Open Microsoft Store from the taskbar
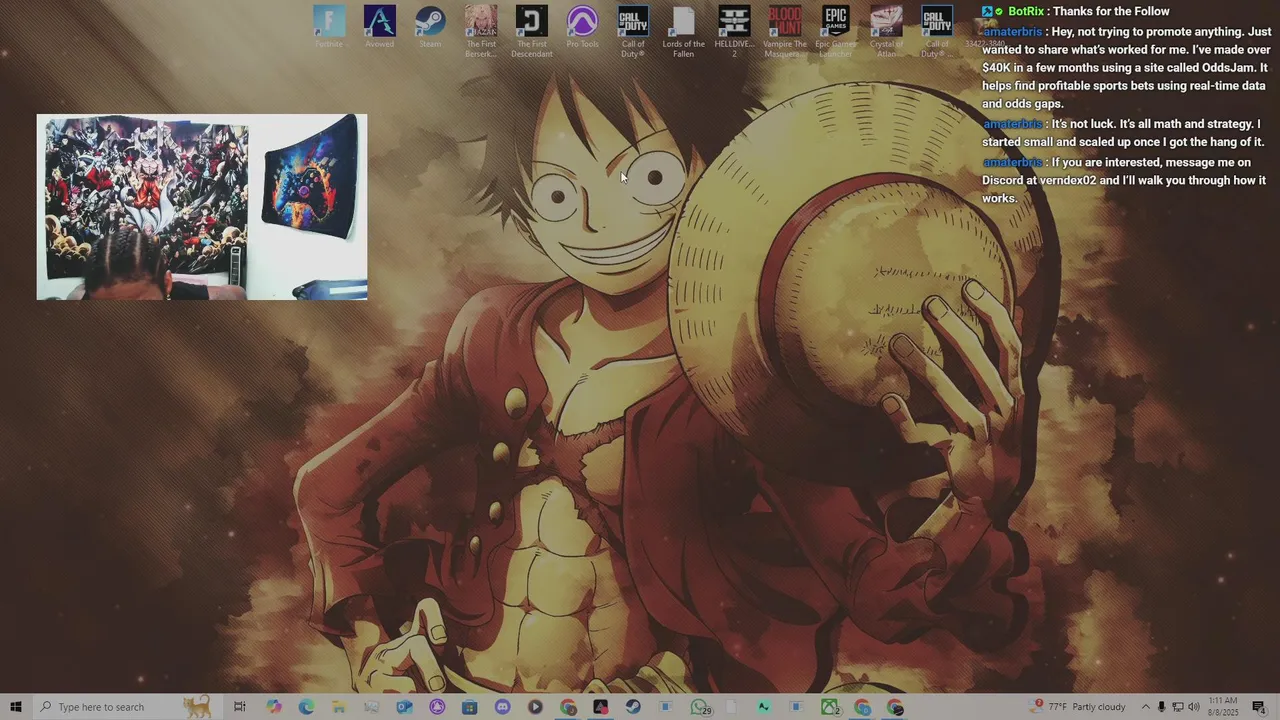The height and width of the screenshot is (720, 1280). [x=469, y=707]
